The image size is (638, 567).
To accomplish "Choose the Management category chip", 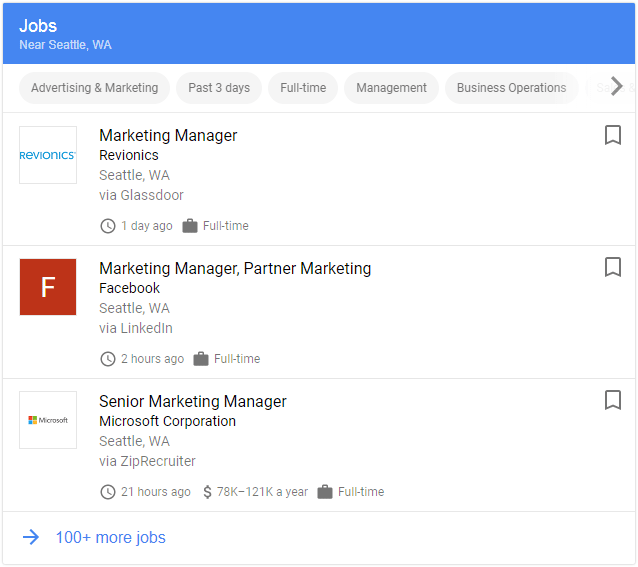I will click(391, 88).
